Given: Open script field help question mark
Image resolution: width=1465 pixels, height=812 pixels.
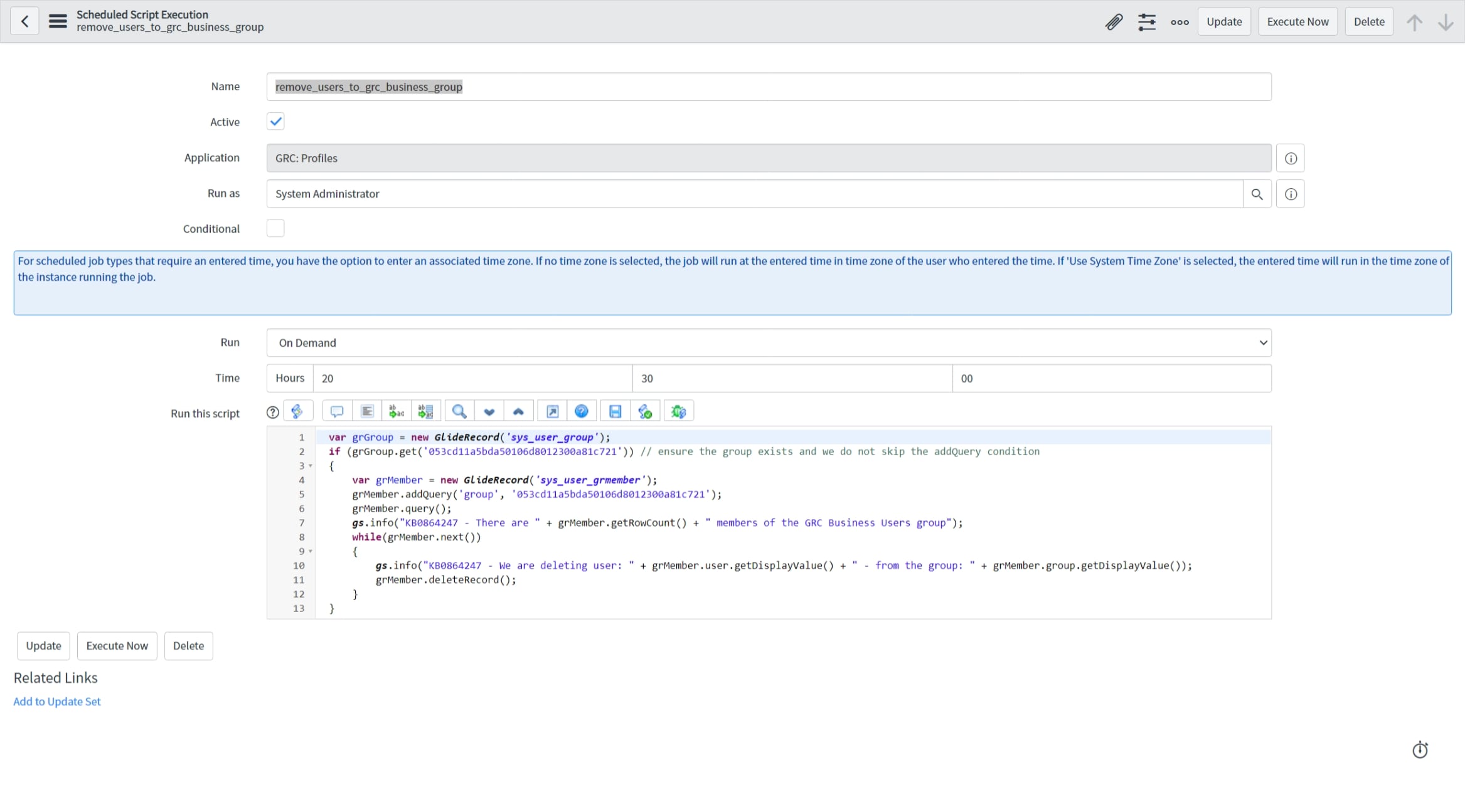Looking at the screenshot, I should tap(272, 413).
